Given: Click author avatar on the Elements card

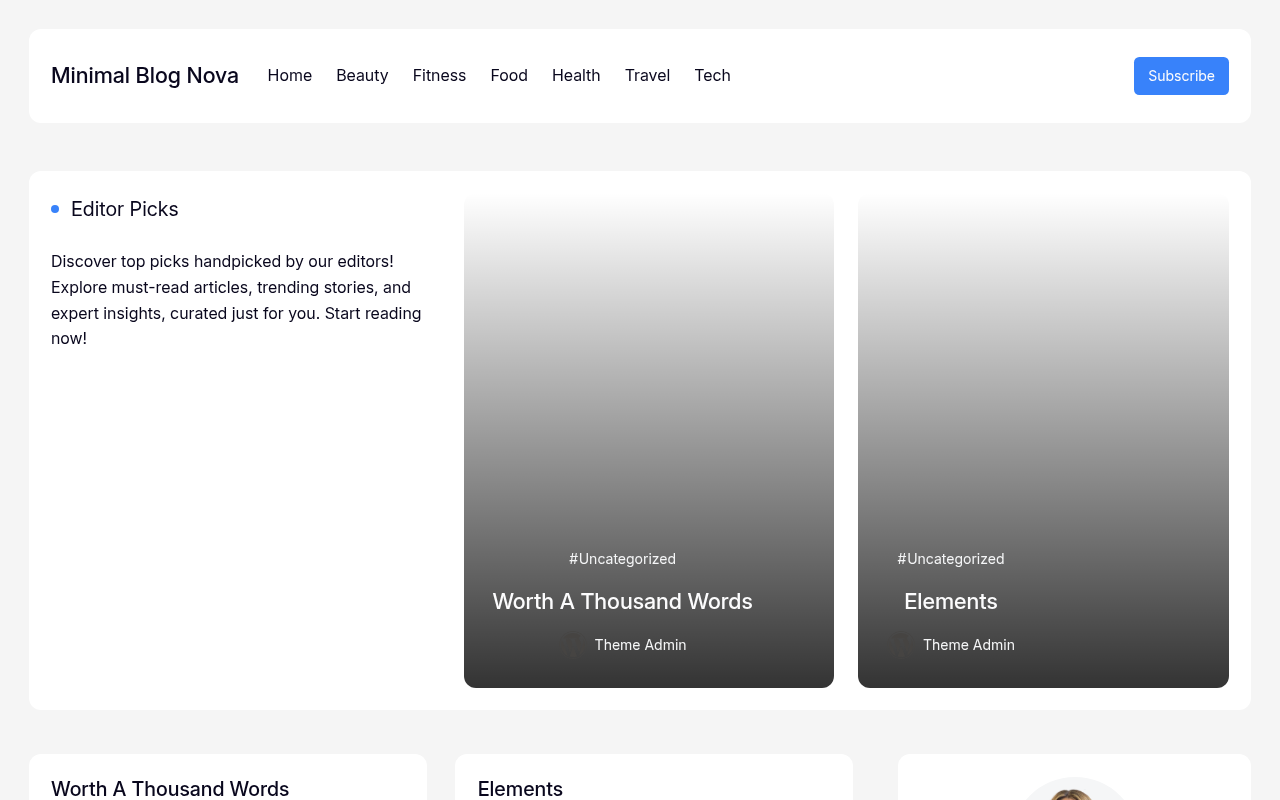Looking at the screenshot, I should coord(900,645).
